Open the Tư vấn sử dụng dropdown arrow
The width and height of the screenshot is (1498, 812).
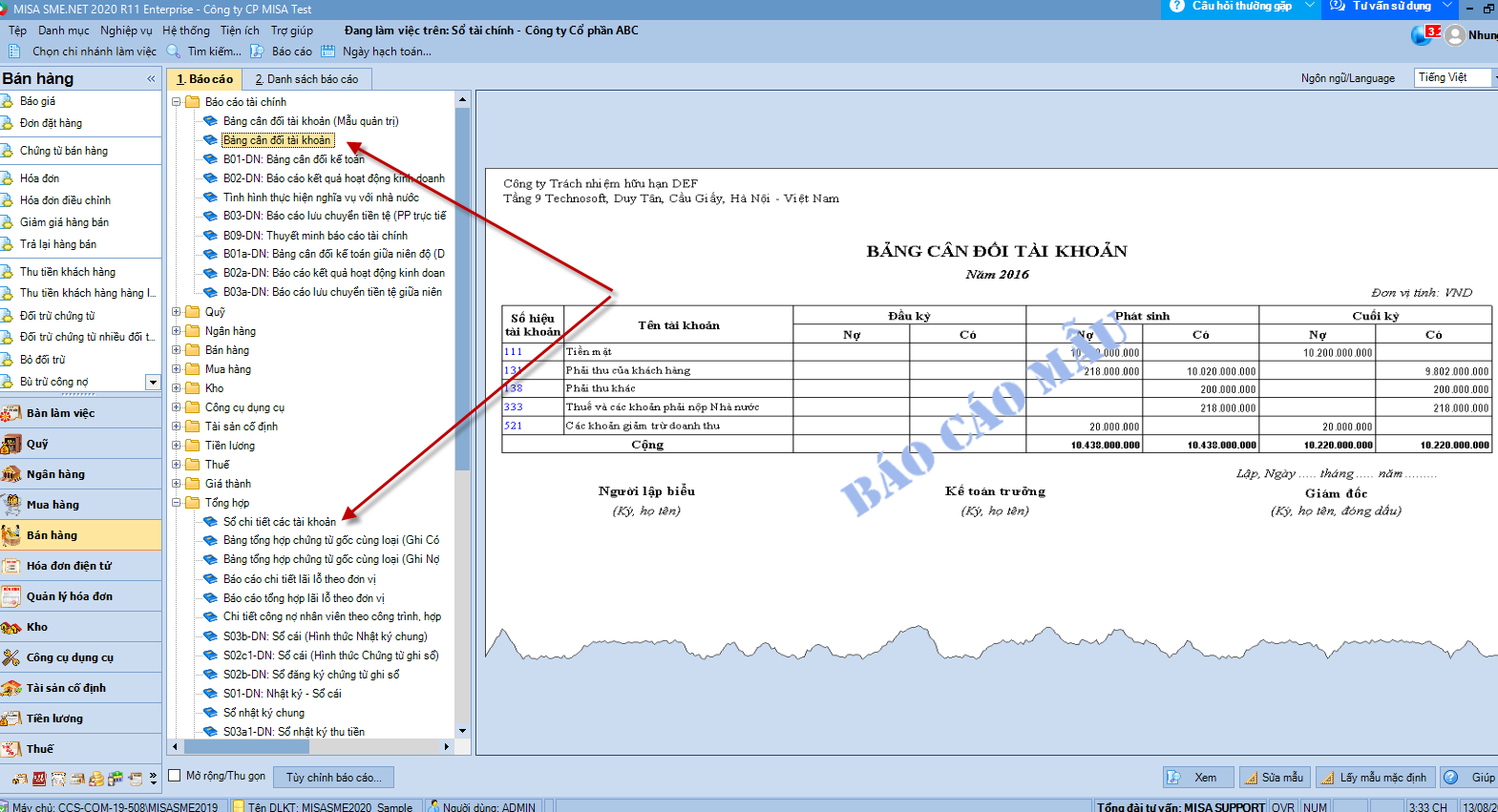click(1448, 6)
